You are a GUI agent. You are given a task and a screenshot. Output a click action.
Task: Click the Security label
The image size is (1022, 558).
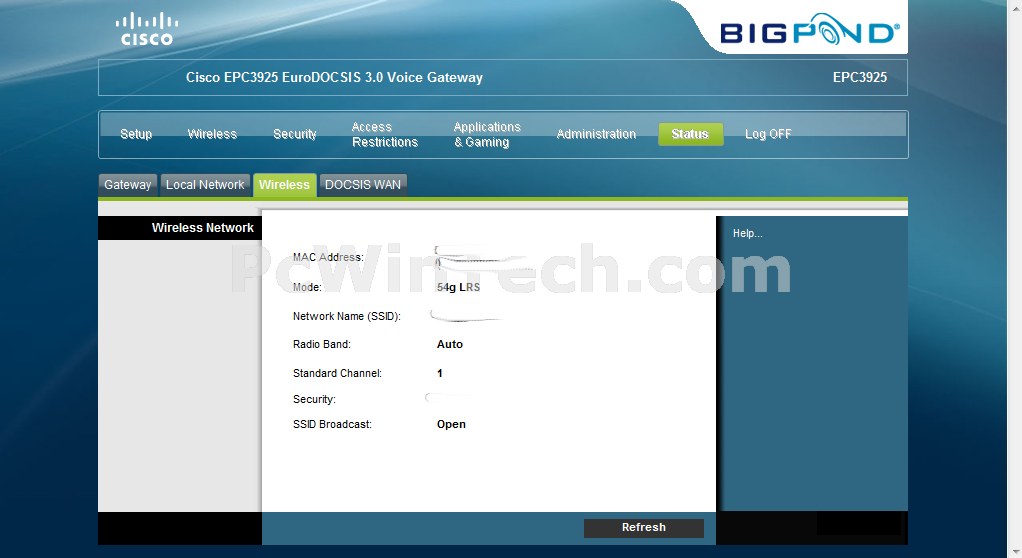click(x=314, y=399)
